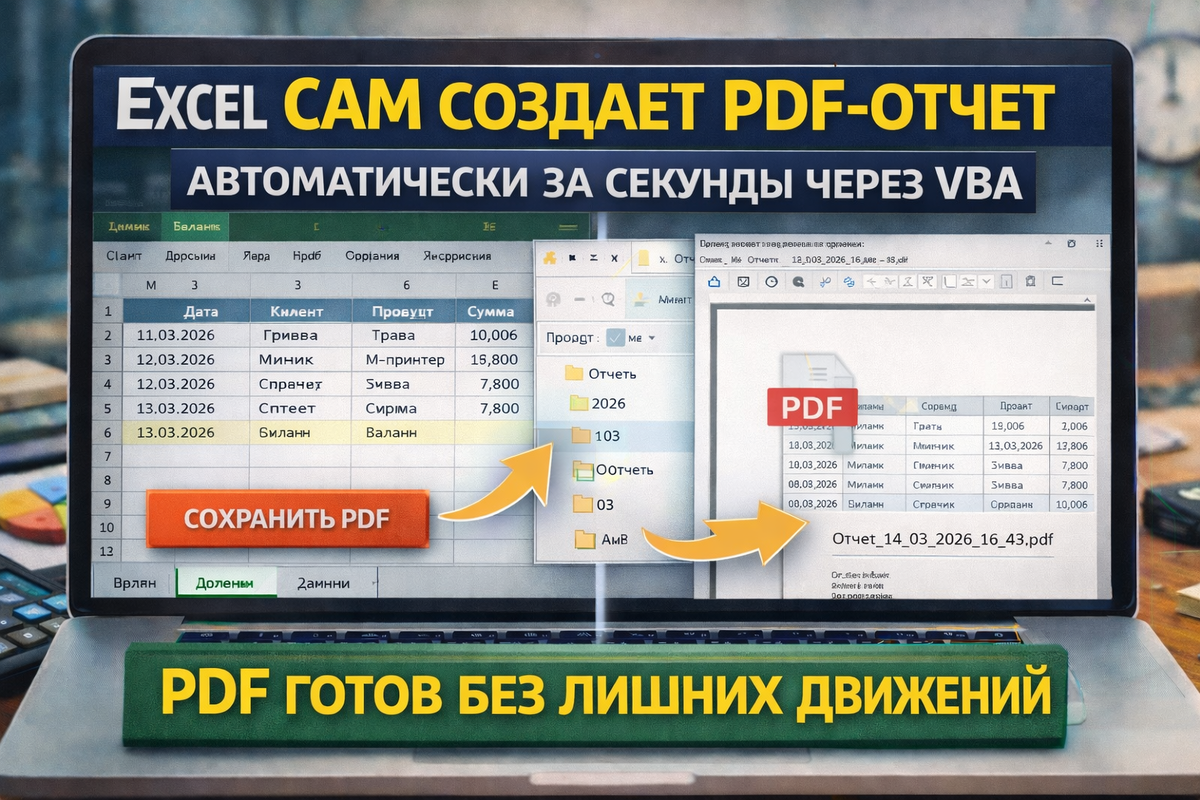Open the Врлян sheet tab
The width and height of the screenshot is (1200, 800).
(134, 583)
